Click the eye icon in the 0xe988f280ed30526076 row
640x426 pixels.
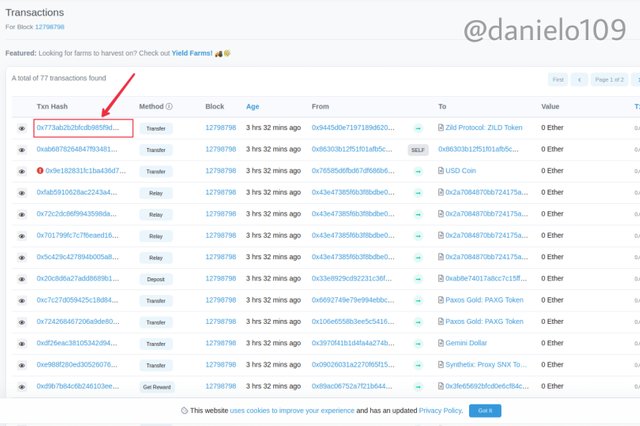[x=22, y=366]
